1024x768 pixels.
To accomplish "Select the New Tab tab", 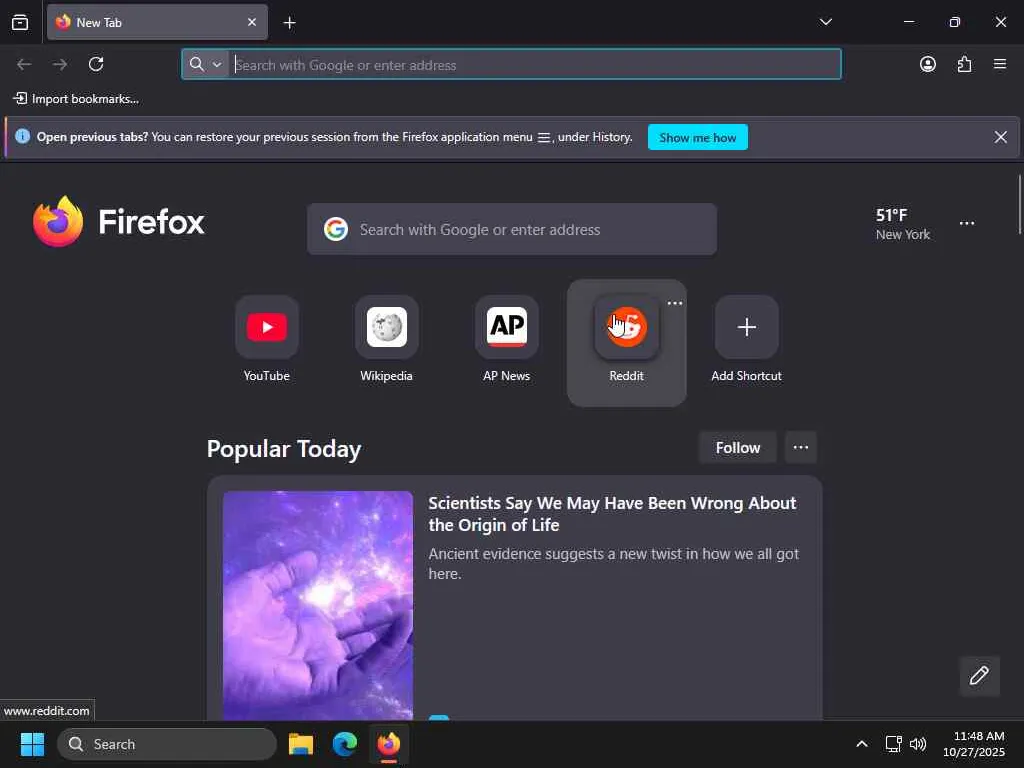I will (157, 22).
